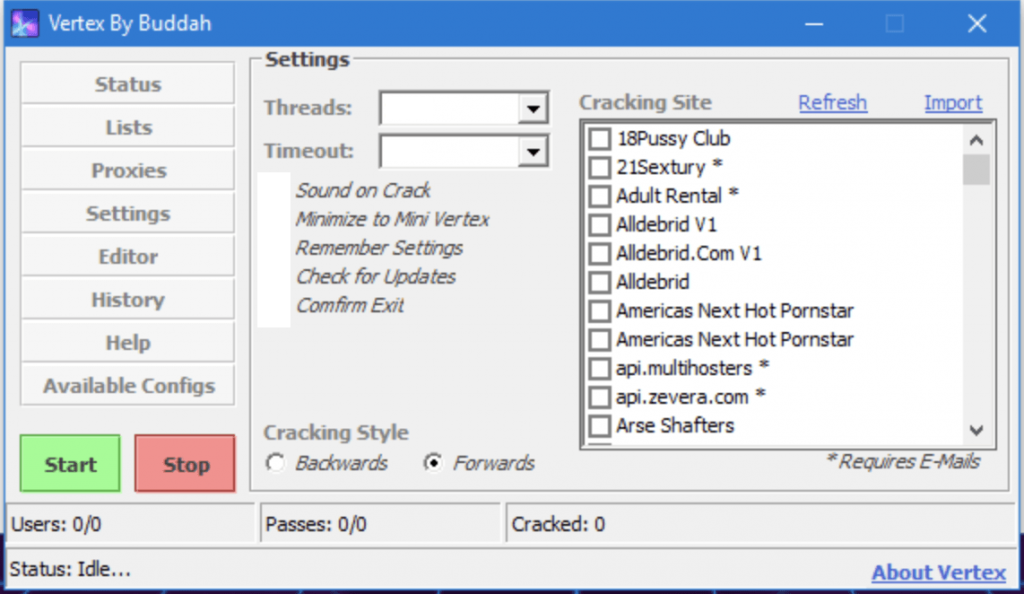Viewport: 1024px width, 594px height.
Task: Enable the api.multihosters checkbox
Action: (599, 368)
